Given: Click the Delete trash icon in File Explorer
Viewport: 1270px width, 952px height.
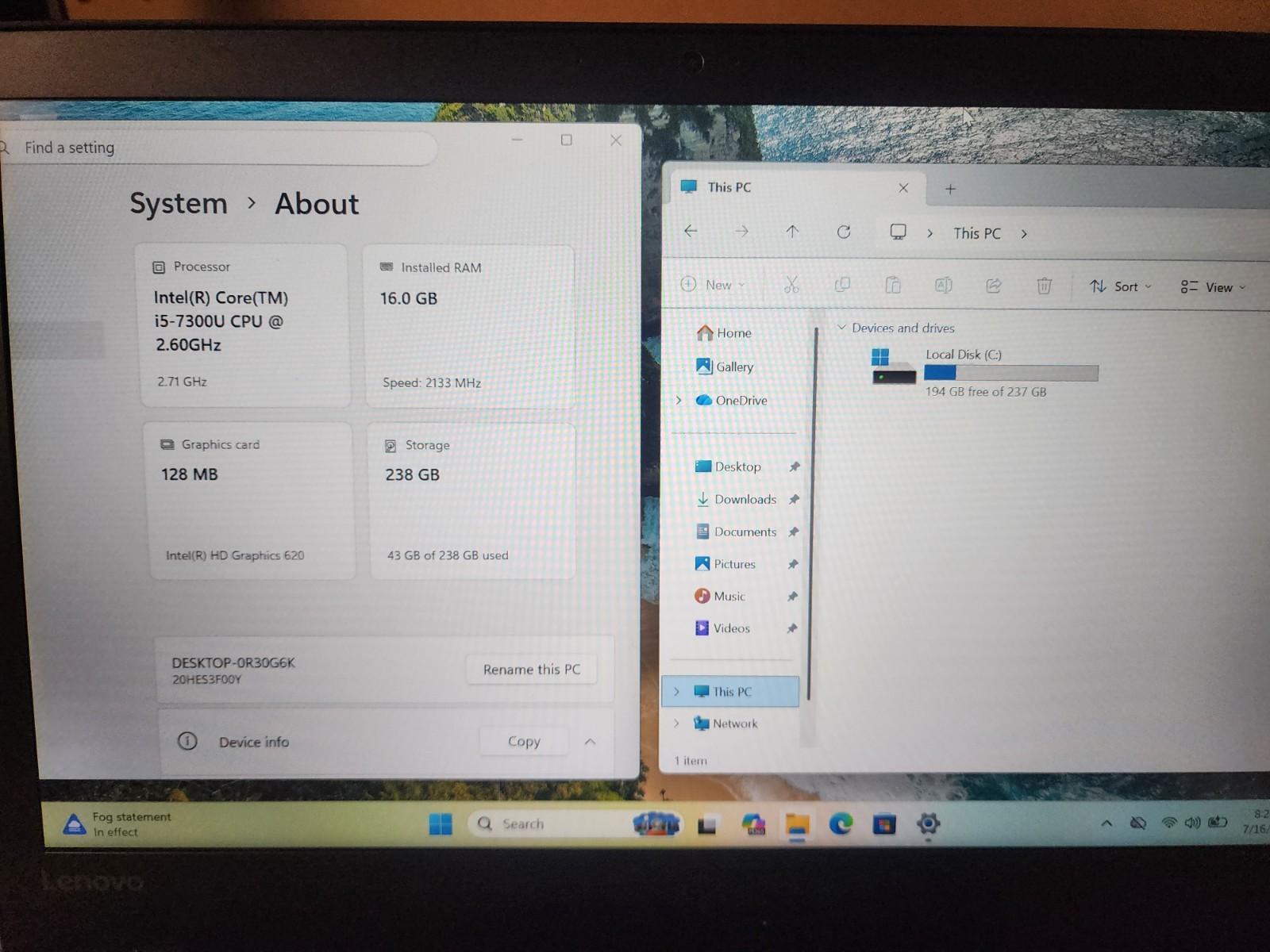Looking at the screenshot, I should coord(1044,286).
